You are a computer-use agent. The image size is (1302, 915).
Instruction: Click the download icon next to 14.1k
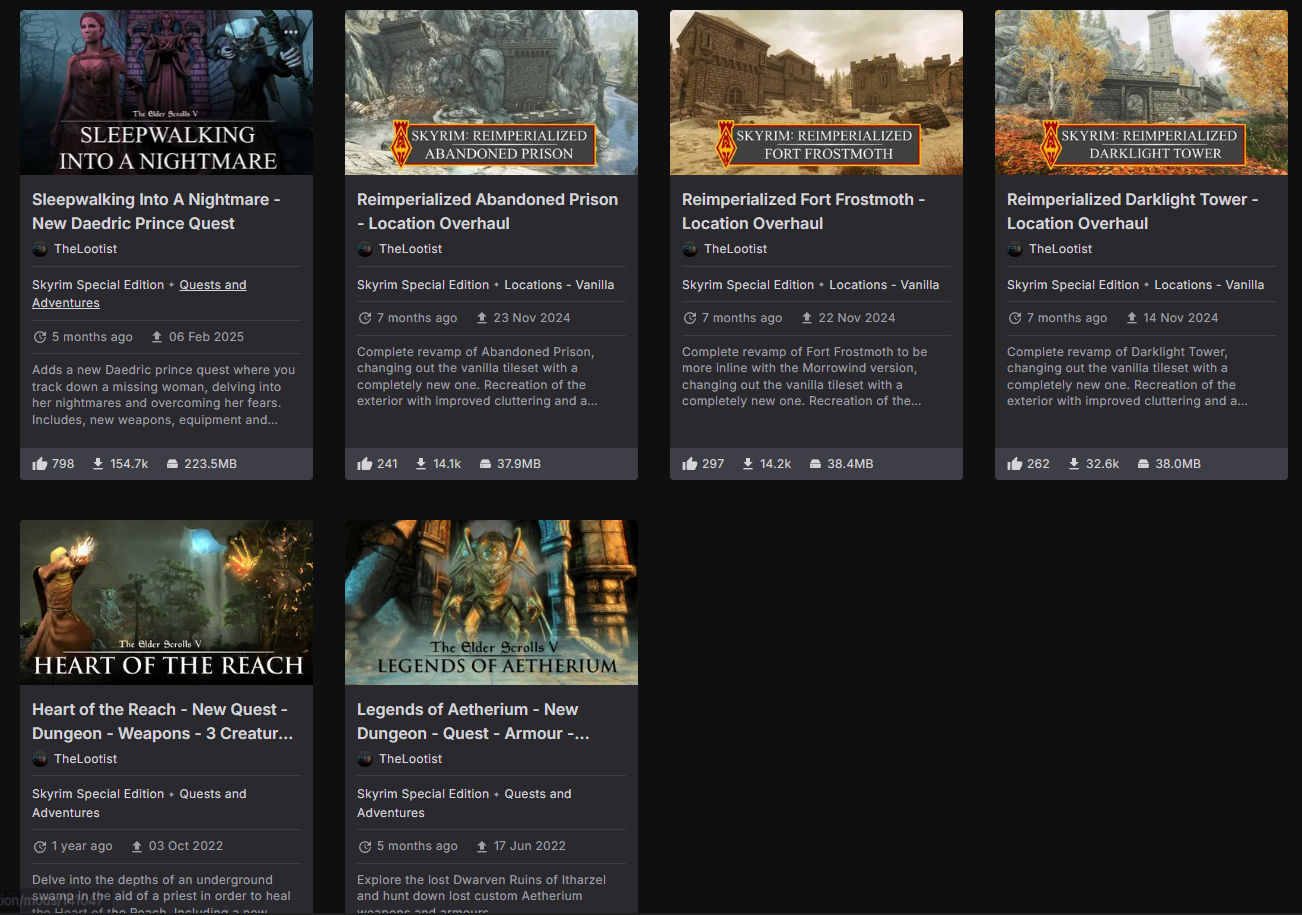click(x=422, y=464)
